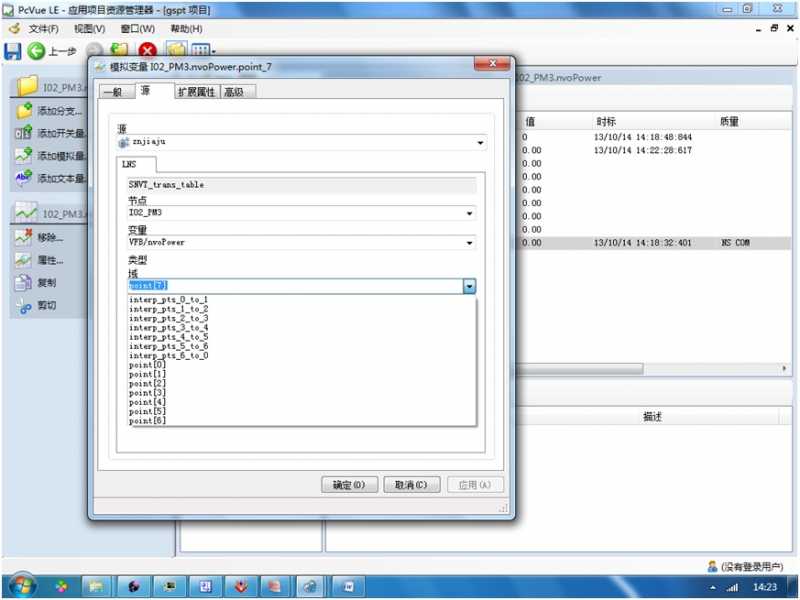800x600 pixels.
Task: Expand the znjiaju source dropdown
Action: [480, 142]
